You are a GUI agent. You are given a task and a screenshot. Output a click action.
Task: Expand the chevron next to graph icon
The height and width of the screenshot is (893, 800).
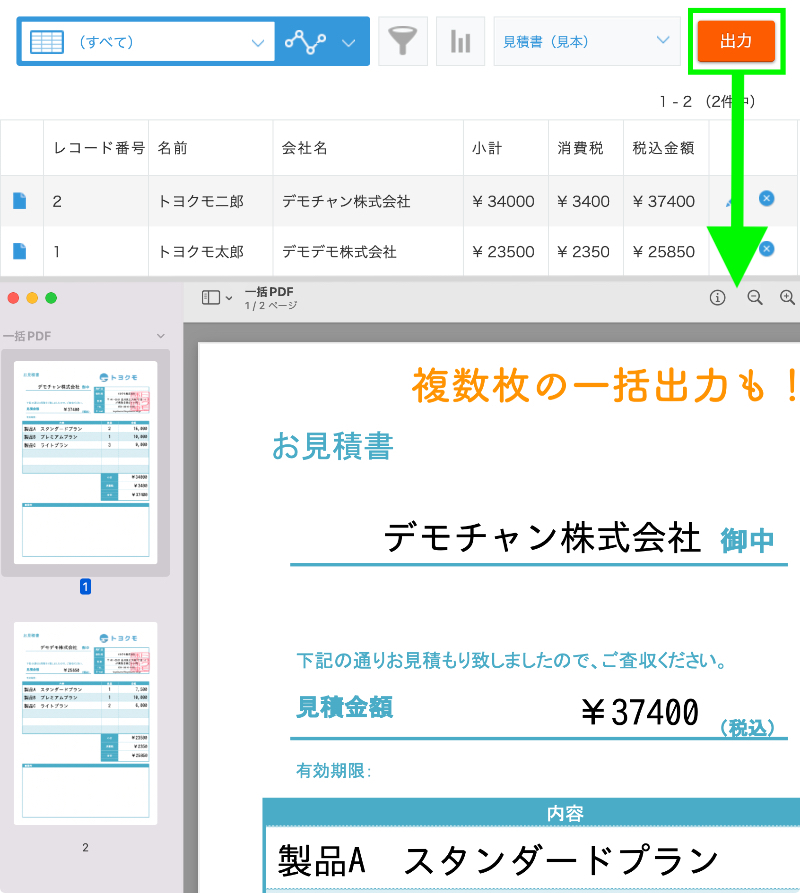coord(349,42)
